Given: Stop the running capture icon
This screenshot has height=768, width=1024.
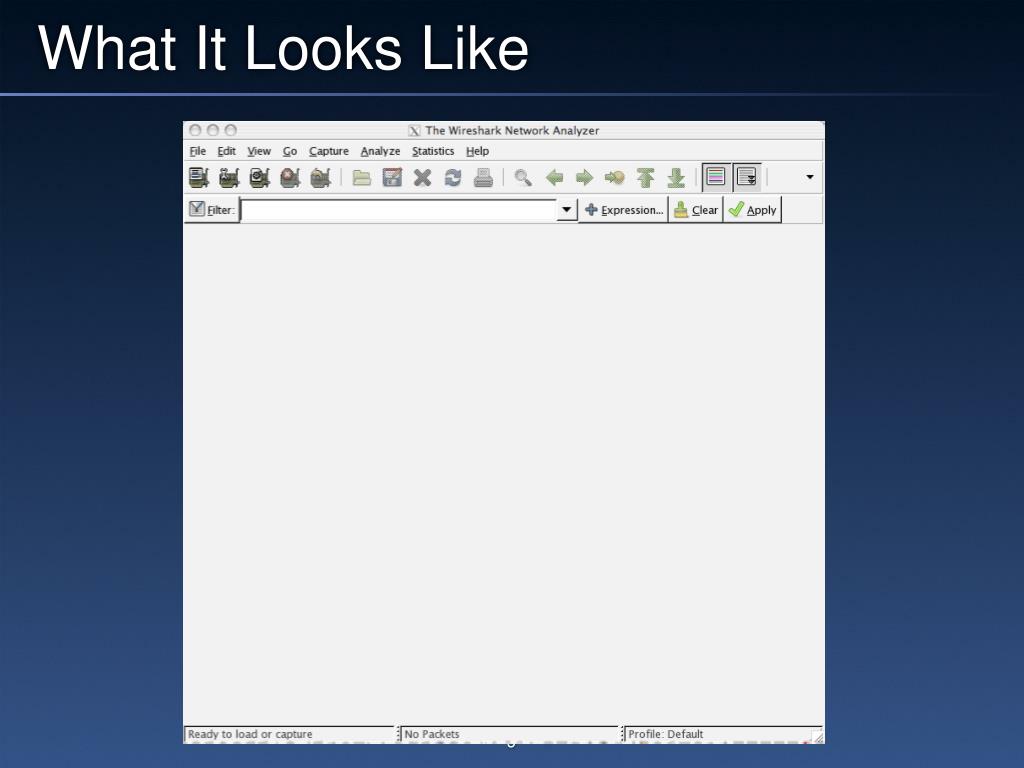Looking at the screenshot, I should click(290, 177).
